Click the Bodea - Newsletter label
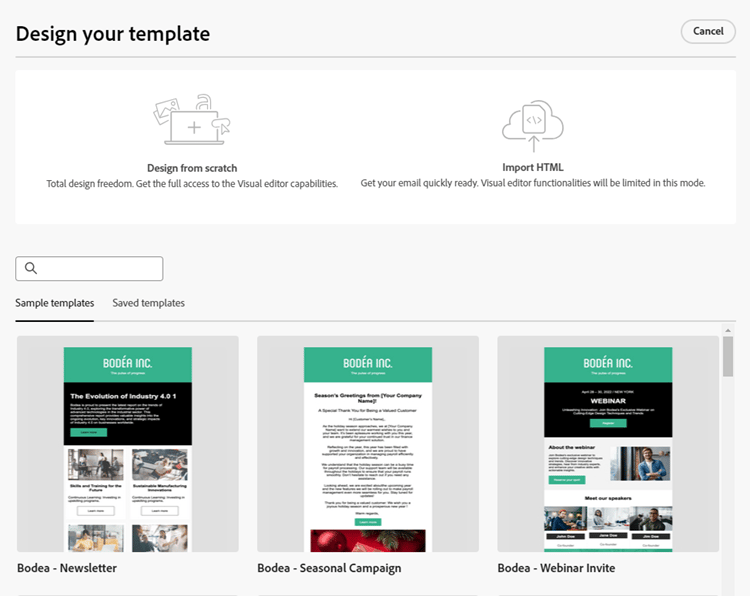 [67, 568]
